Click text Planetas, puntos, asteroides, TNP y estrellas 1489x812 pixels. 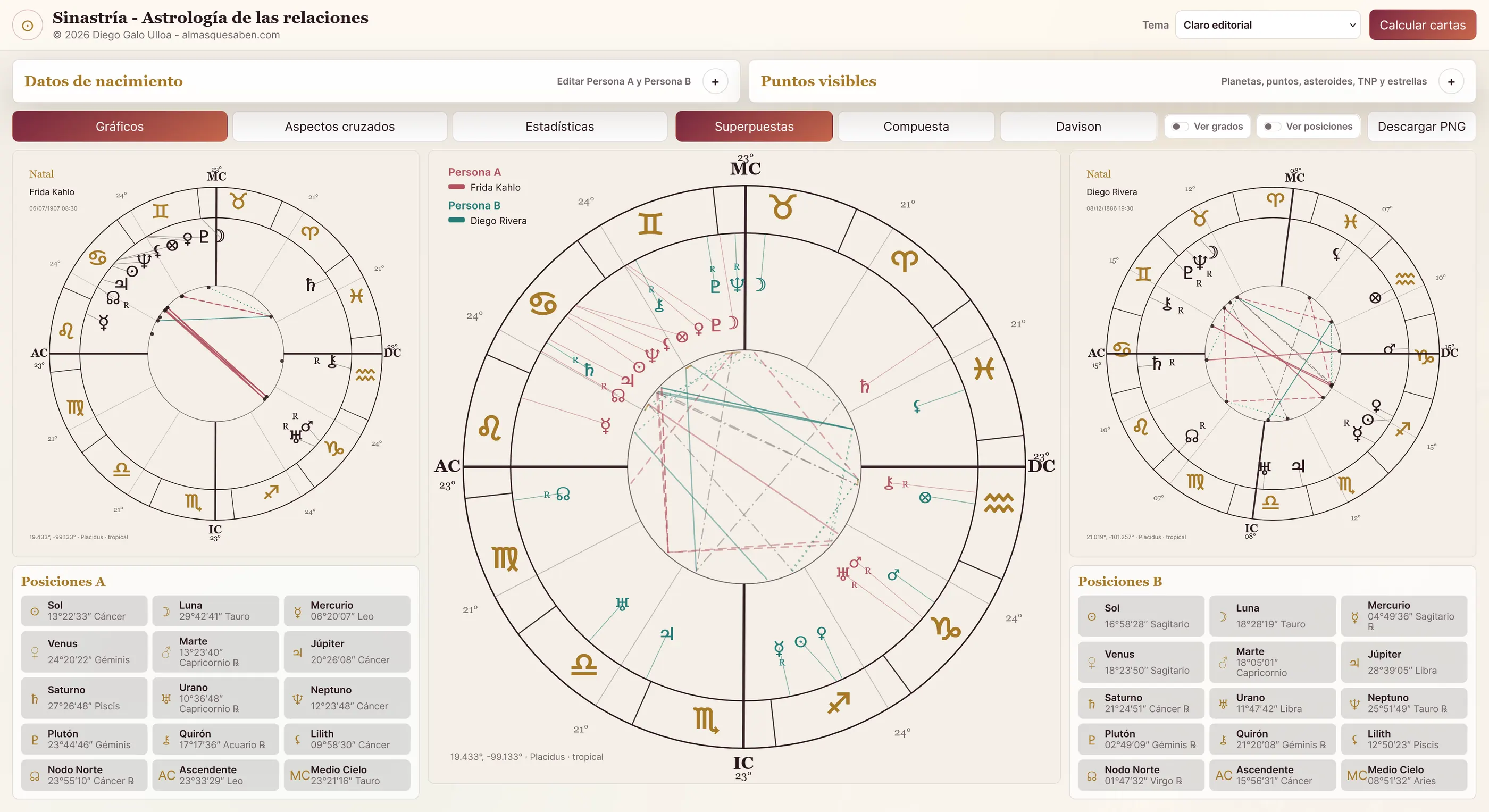(1324, 81)
